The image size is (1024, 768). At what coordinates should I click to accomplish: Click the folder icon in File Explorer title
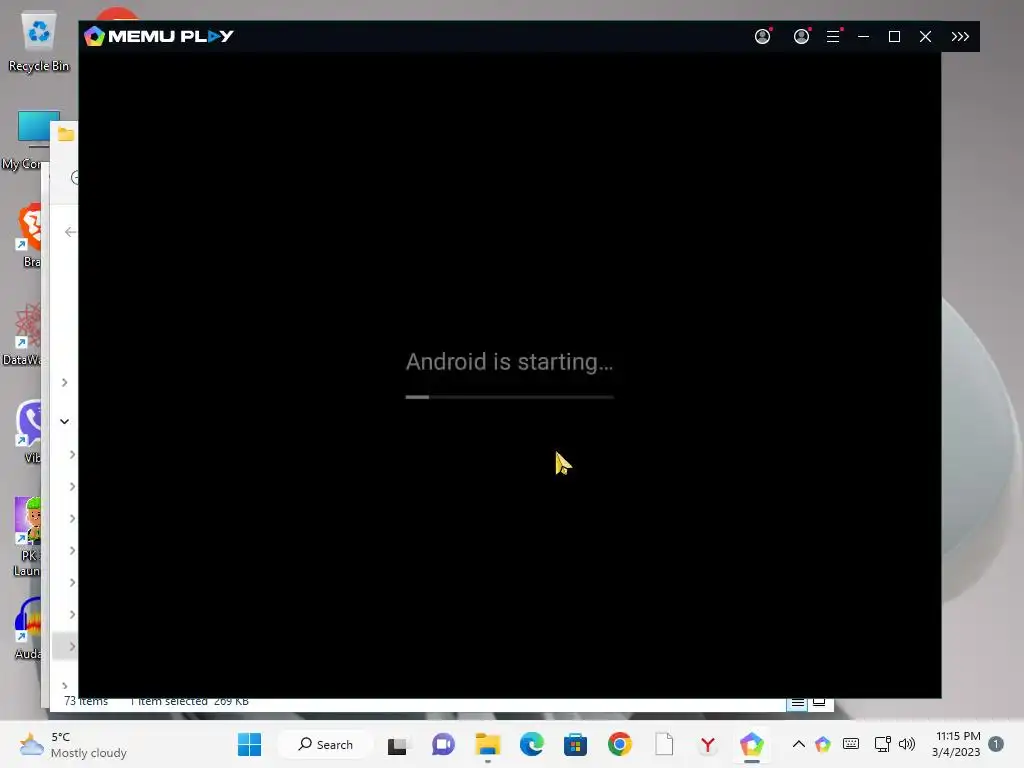point(65,135)
